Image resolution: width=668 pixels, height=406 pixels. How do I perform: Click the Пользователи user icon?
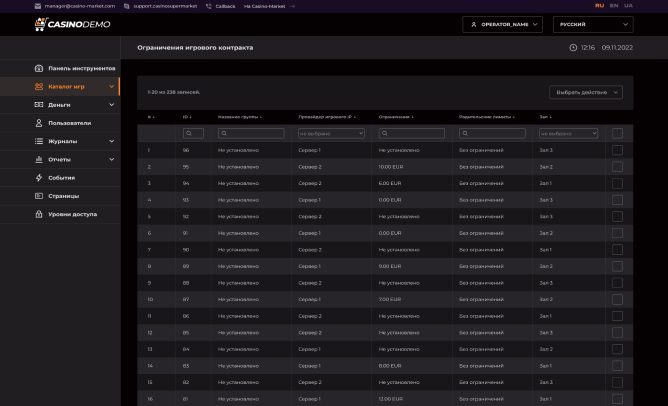(x=38, y=123)
